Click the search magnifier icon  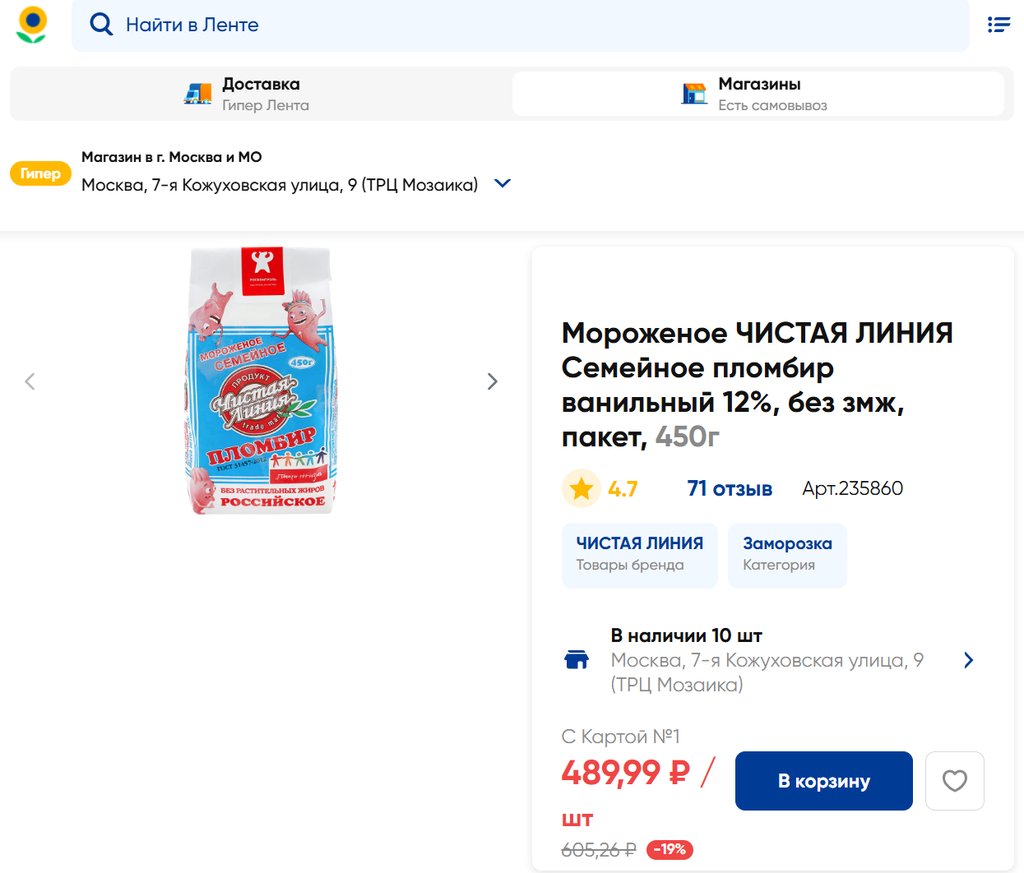coord(101,25)
